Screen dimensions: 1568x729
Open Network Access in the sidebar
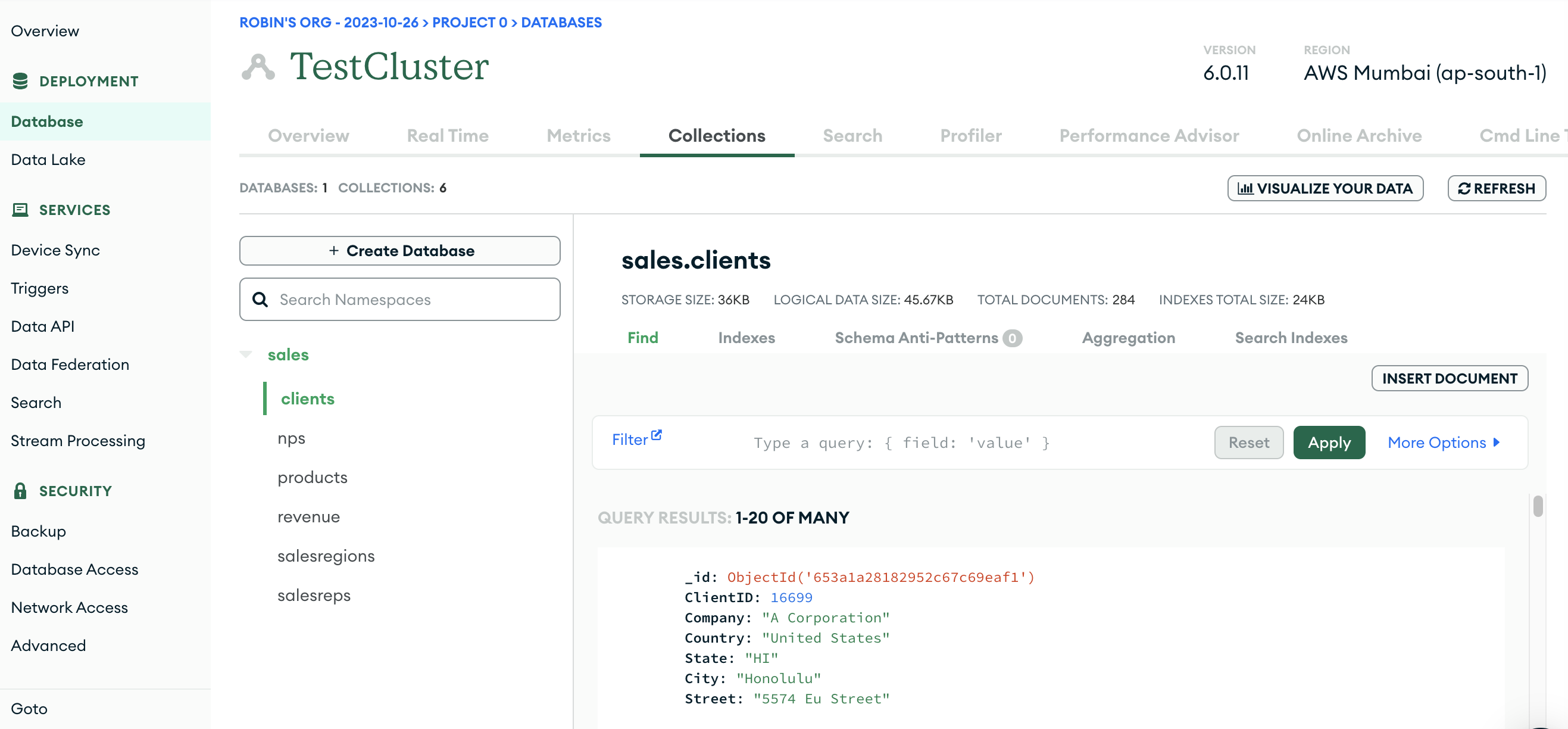tap(70, 608)
